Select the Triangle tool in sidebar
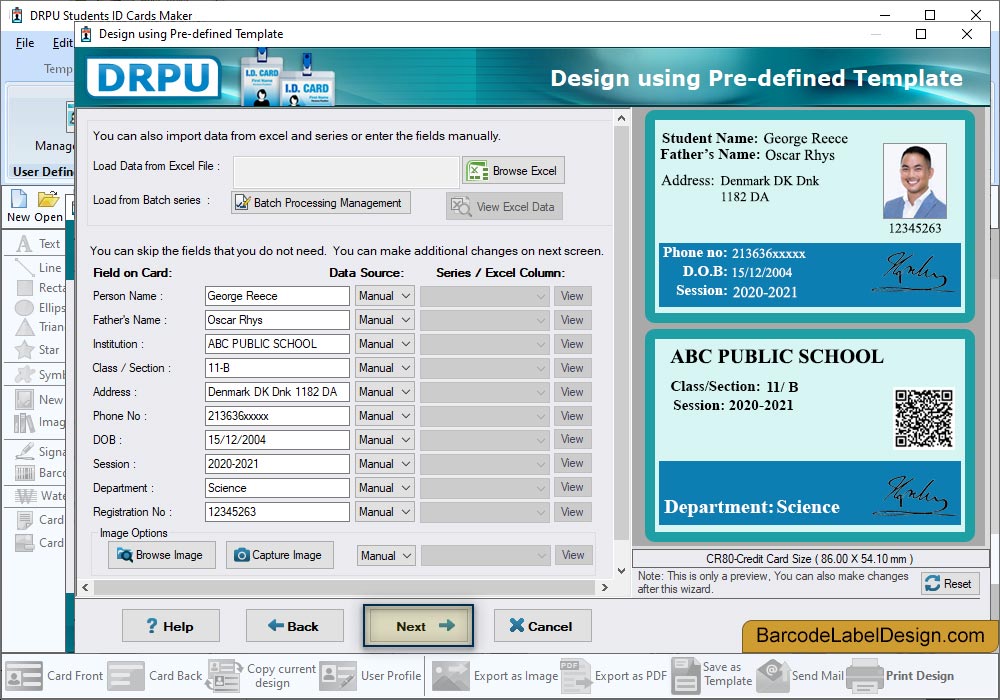Screen dimensions: 1000x700 click(40, 327)
